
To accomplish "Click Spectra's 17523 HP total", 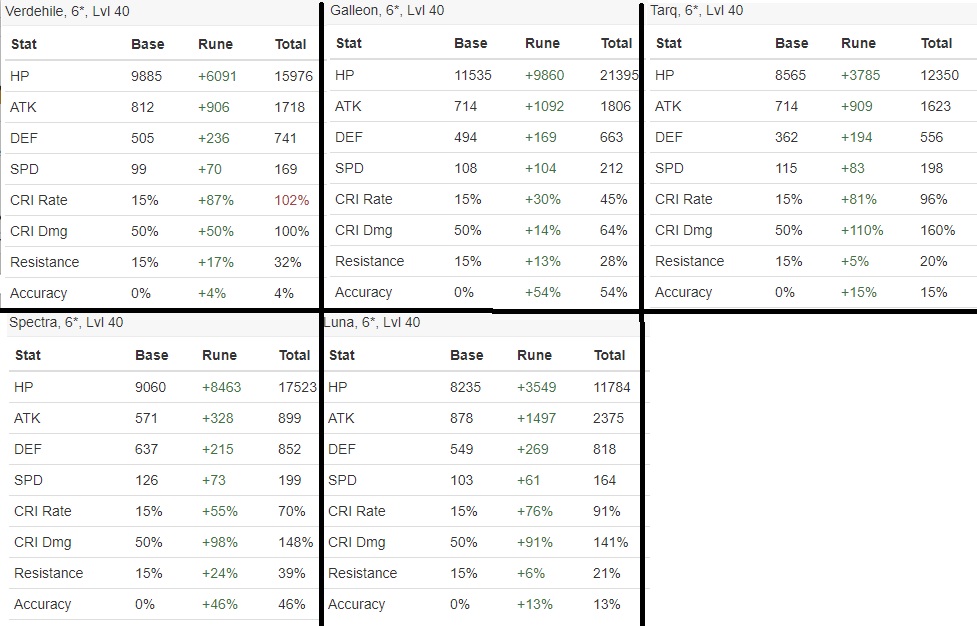I will point(297,387).
